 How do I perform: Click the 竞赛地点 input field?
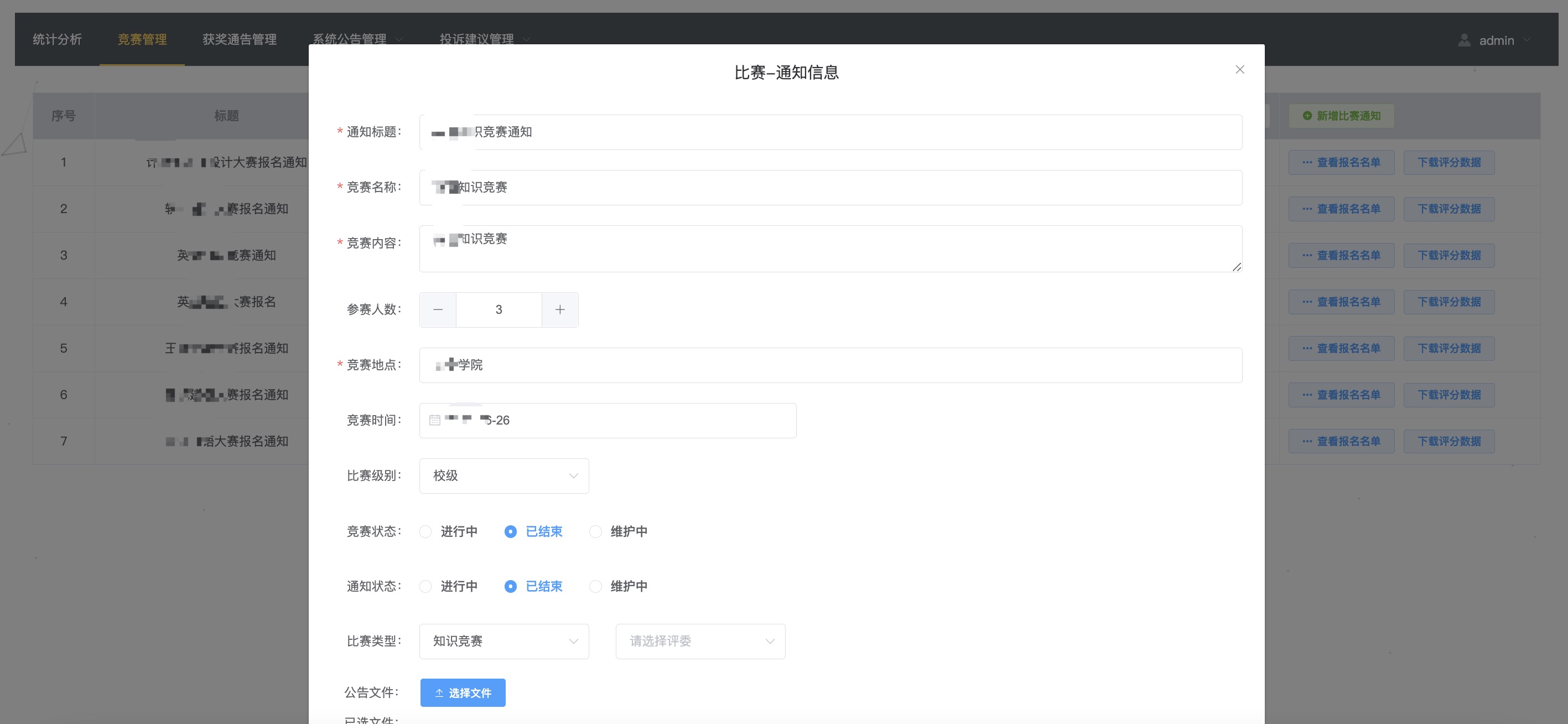(830, 365)
